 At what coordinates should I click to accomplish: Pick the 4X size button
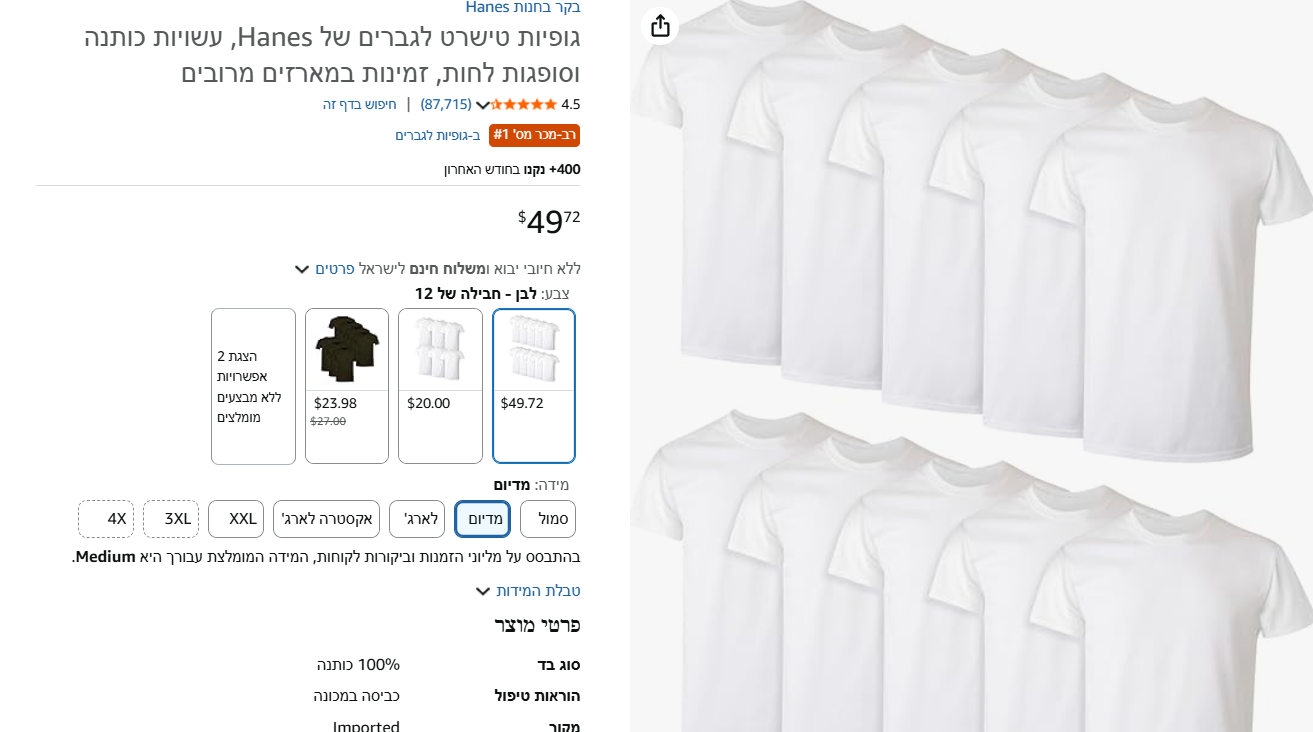coord(106,519)
